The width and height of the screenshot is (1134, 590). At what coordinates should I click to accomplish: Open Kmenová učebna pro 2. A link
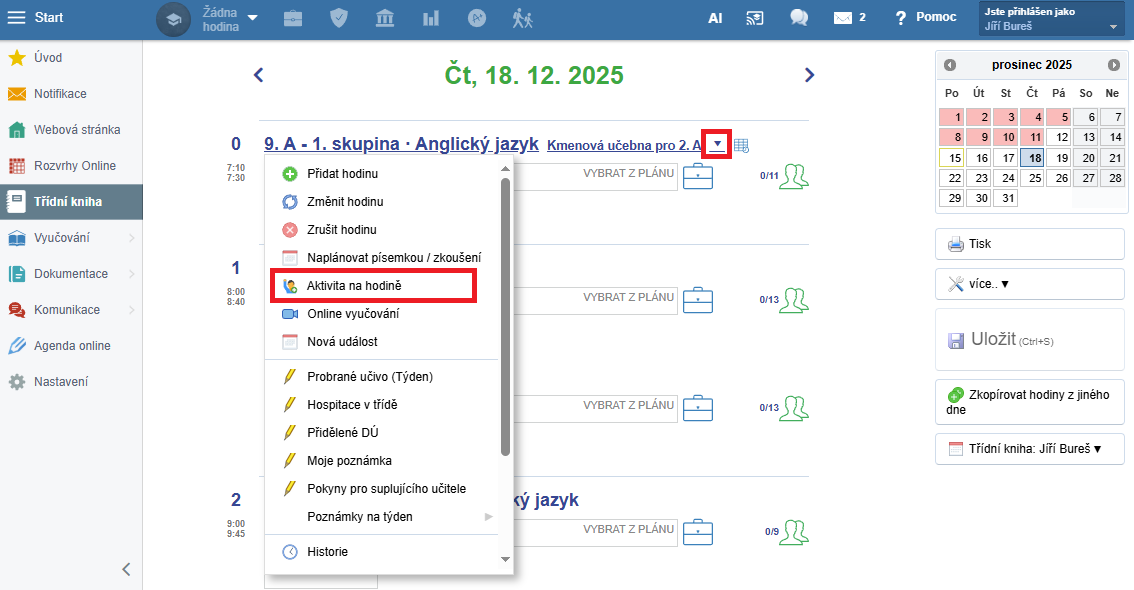[624, 146]
